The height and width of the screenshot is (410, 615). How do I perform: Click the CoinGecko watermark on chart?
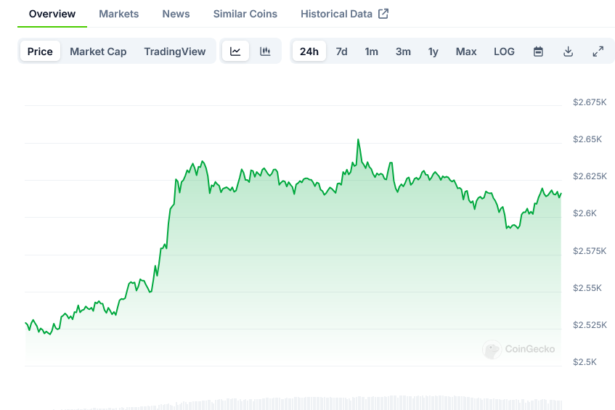[521, 349]
